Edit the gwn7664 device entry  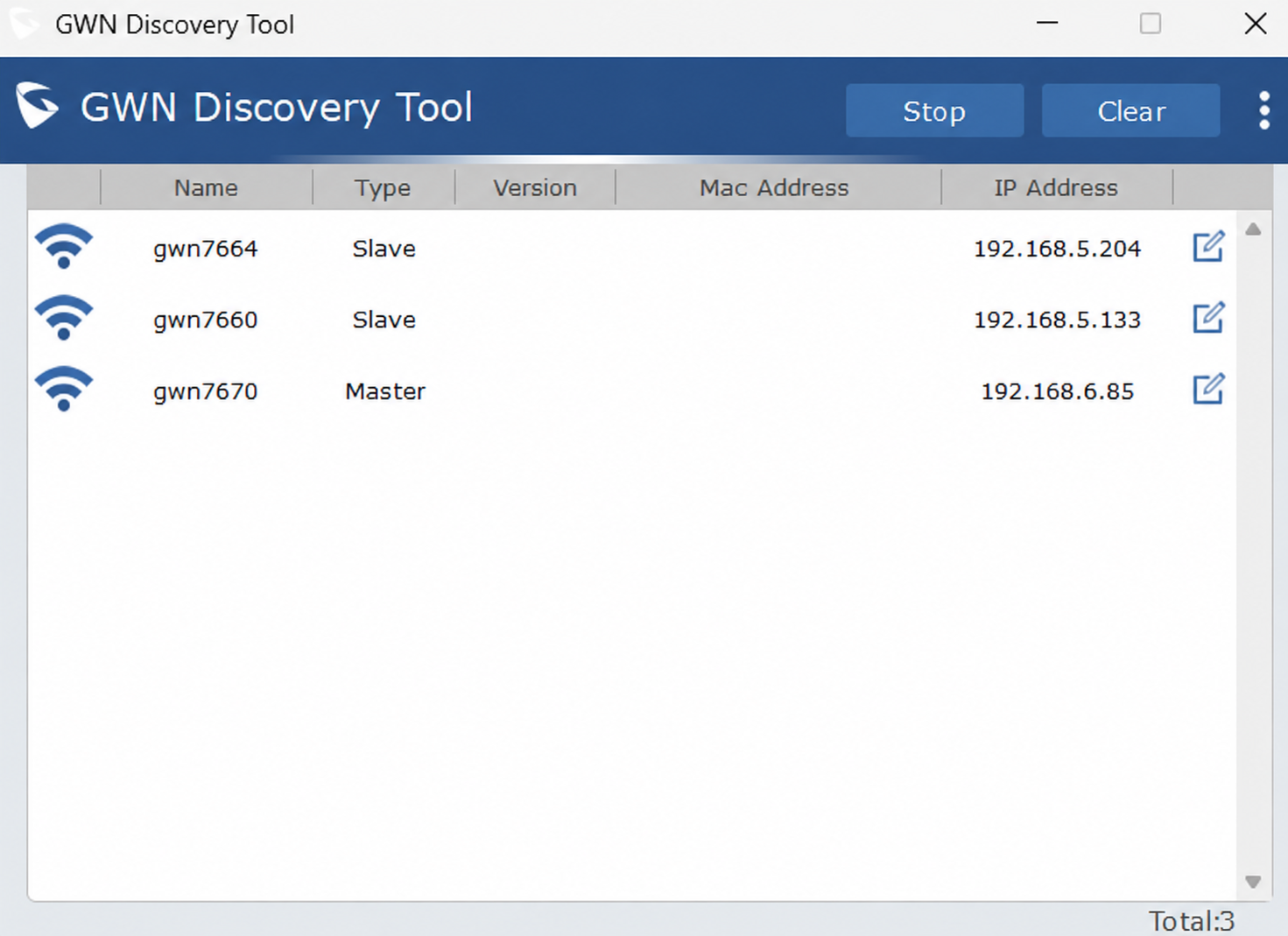point(1208,247)
